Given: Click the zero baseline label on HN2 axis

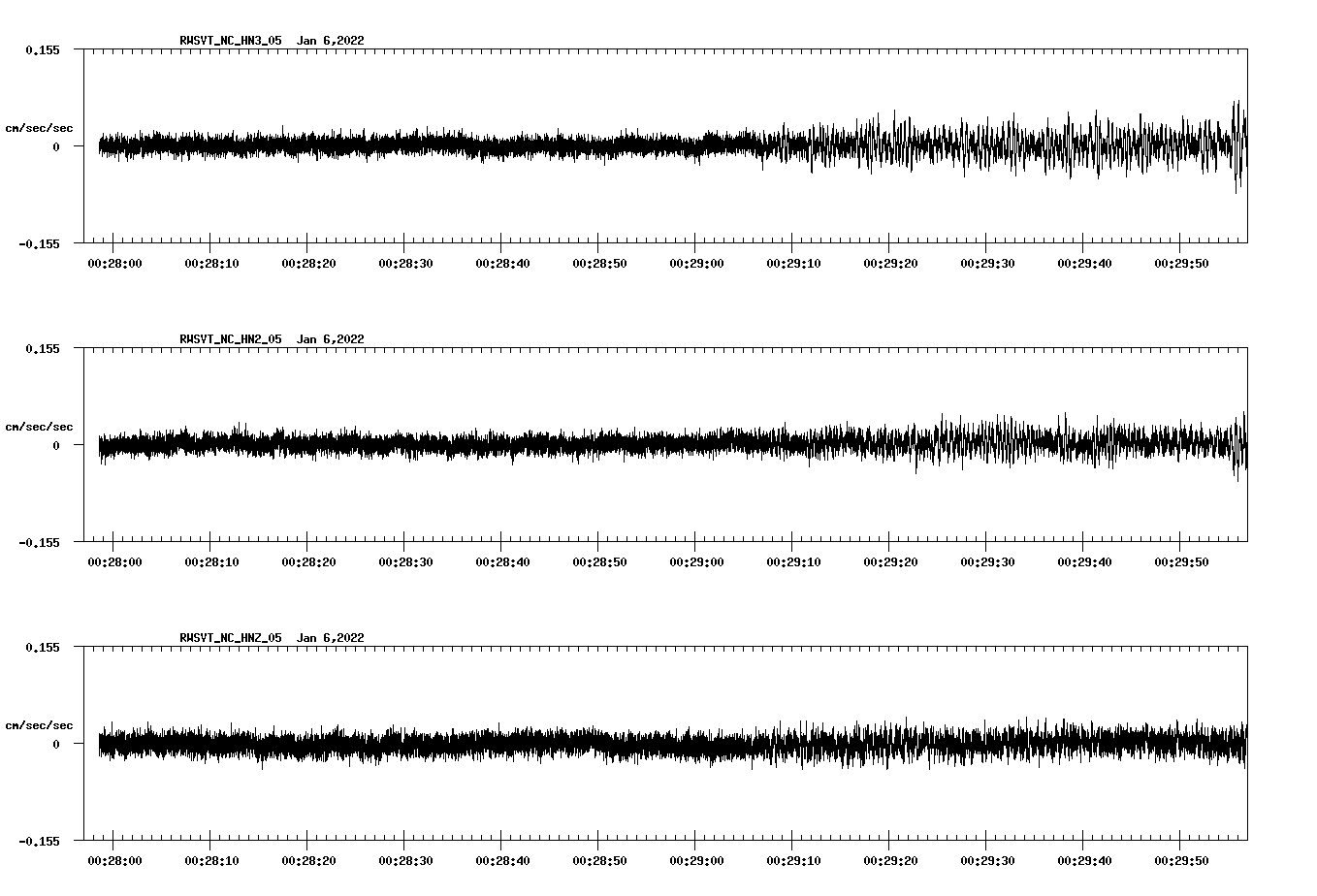Looking at the screenshot, I should (56, 445).
